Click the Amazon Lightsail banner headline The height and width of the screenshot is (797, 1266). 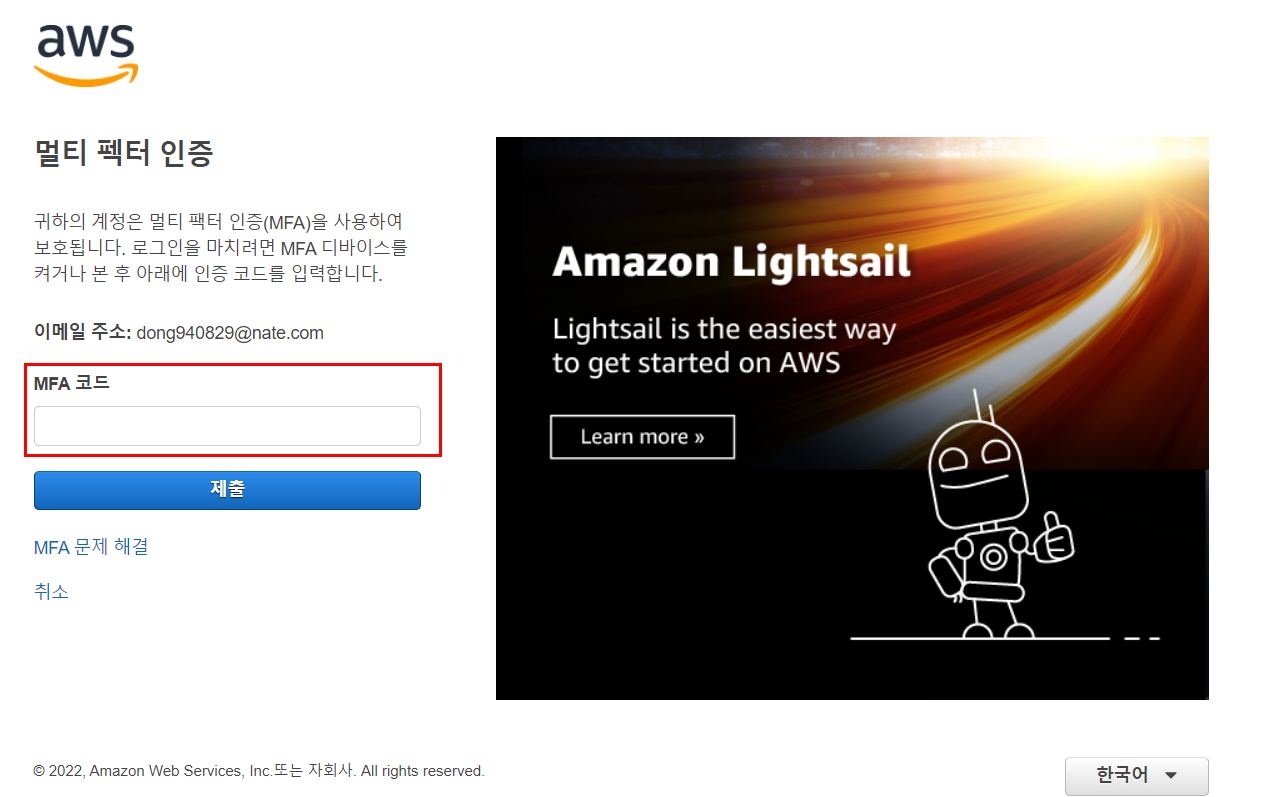coord(731,262)
